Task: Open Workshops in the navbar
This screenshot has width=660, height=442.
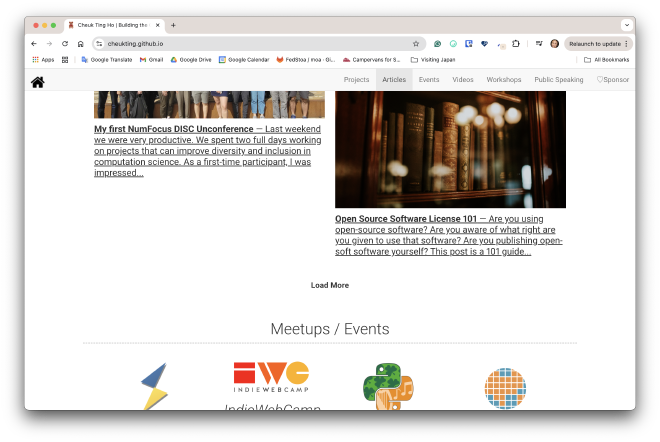Action: point(504,80)
